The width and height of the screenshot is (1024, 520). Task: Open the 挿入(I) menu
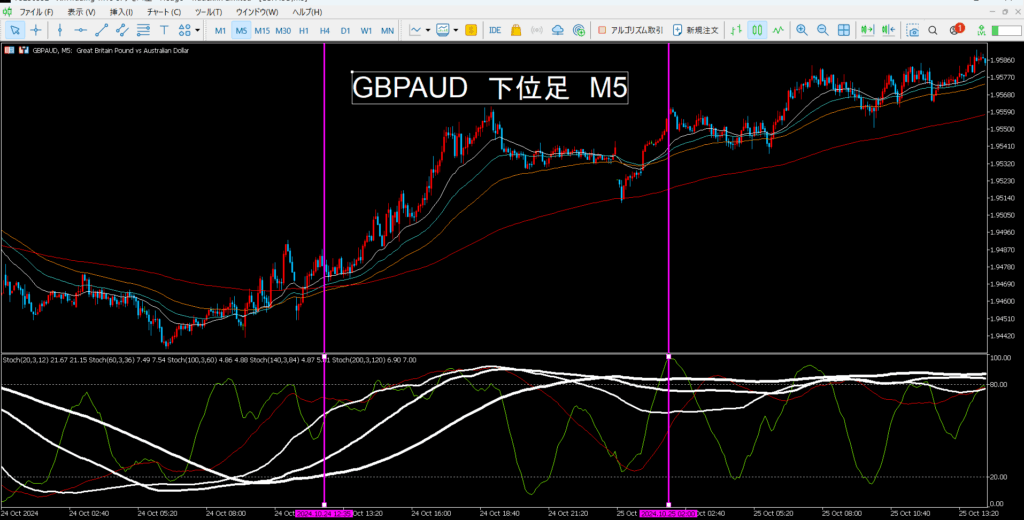pos(121,12)
